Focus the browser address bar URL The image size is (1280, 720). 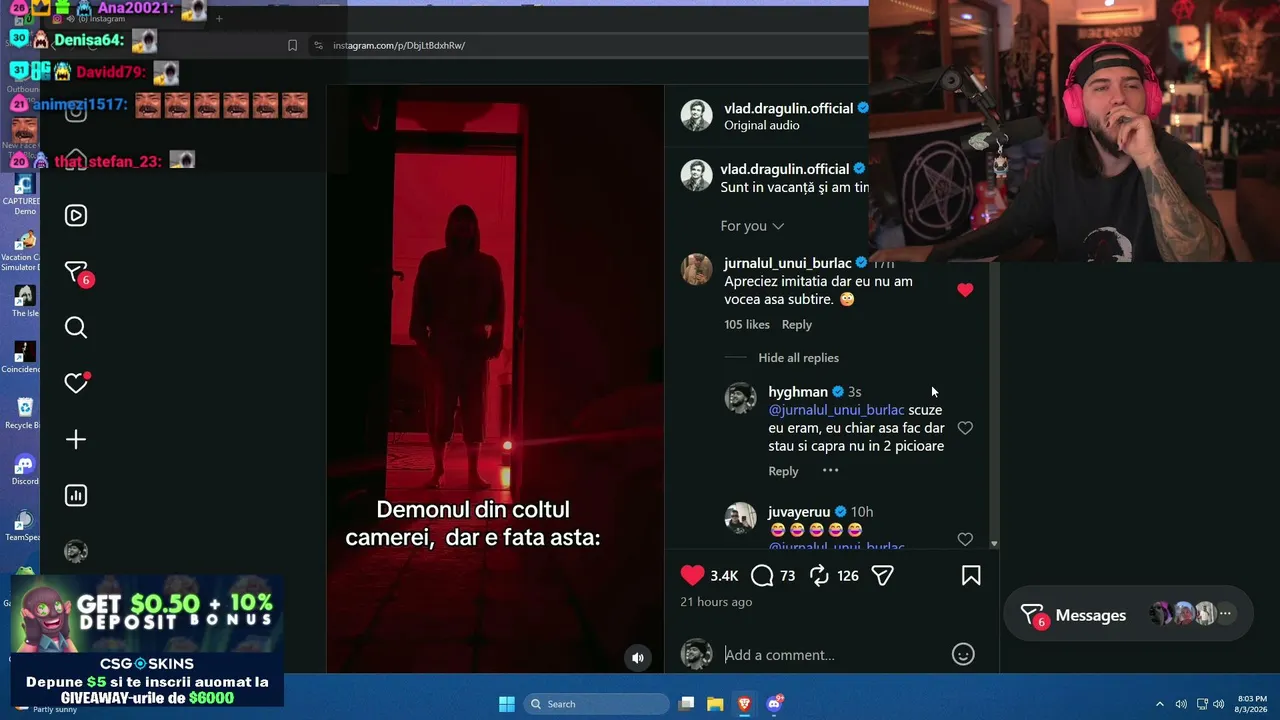pyautogui.click(x=399, y=45)
